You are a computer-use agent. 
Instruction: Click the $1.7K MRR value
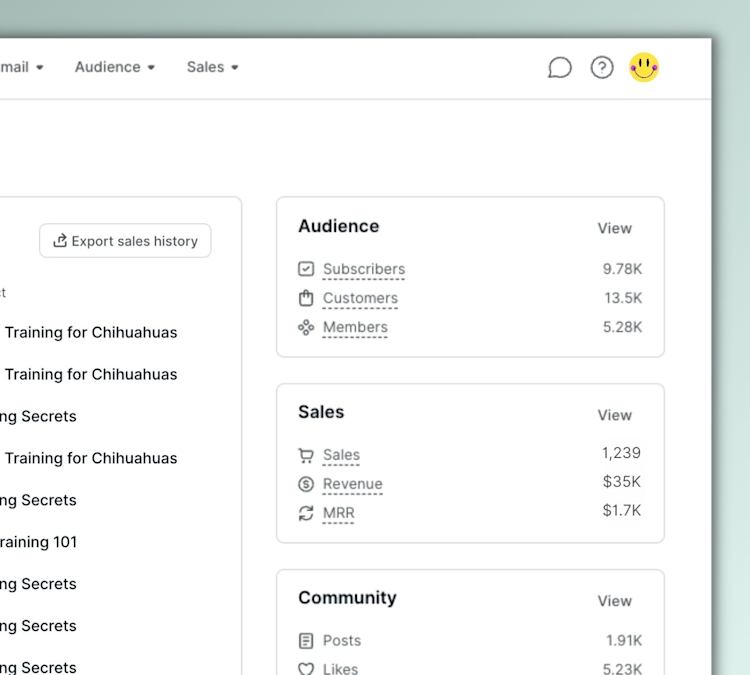(621, 510)
